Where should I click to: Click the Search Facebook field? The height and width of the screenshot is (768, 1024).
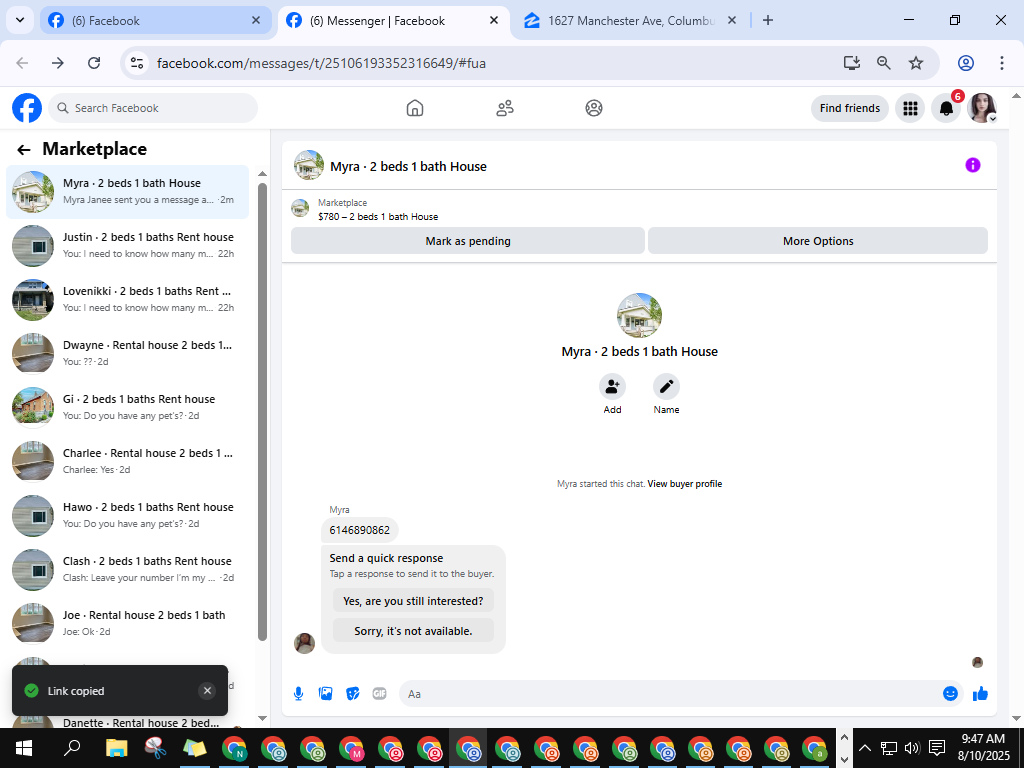[x=153, y=108]
